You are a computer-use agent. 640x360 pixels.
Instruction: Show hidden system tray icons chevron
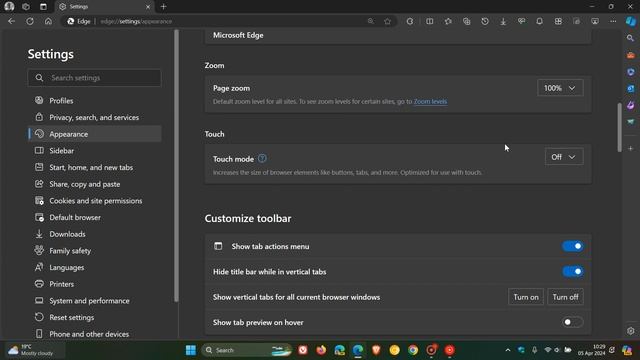(508, 350)
